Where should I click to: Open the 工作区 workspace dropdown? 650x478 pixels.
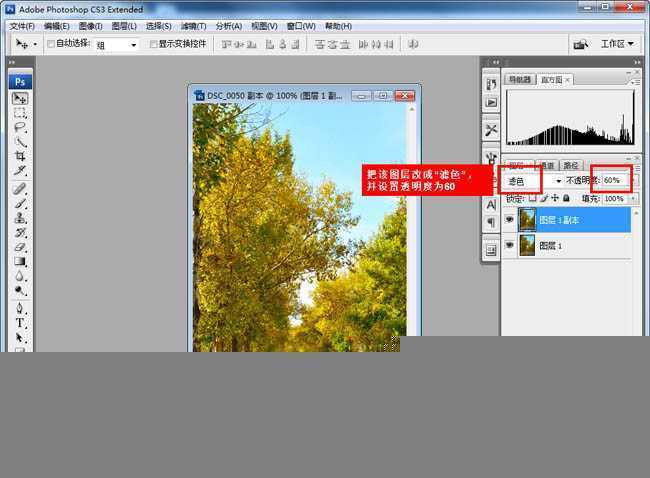(617, 44)
